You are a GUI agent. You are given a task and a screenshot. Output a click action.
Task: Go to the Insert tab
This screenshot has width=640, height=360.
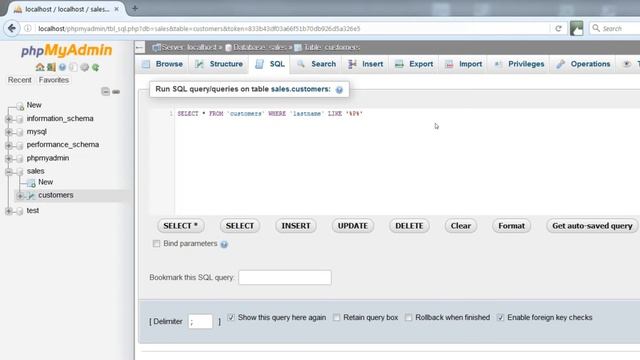(366, 64)
